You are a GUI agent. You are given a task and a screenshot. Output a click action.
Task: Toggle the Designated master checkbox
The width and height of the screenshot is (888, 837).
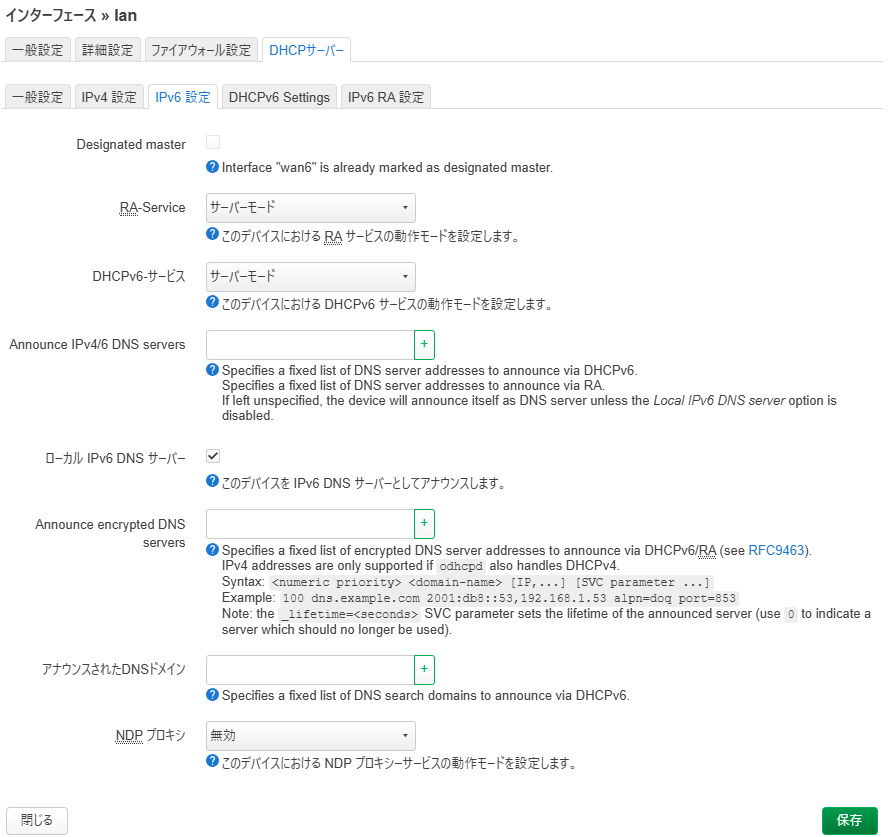click(213, 142)
